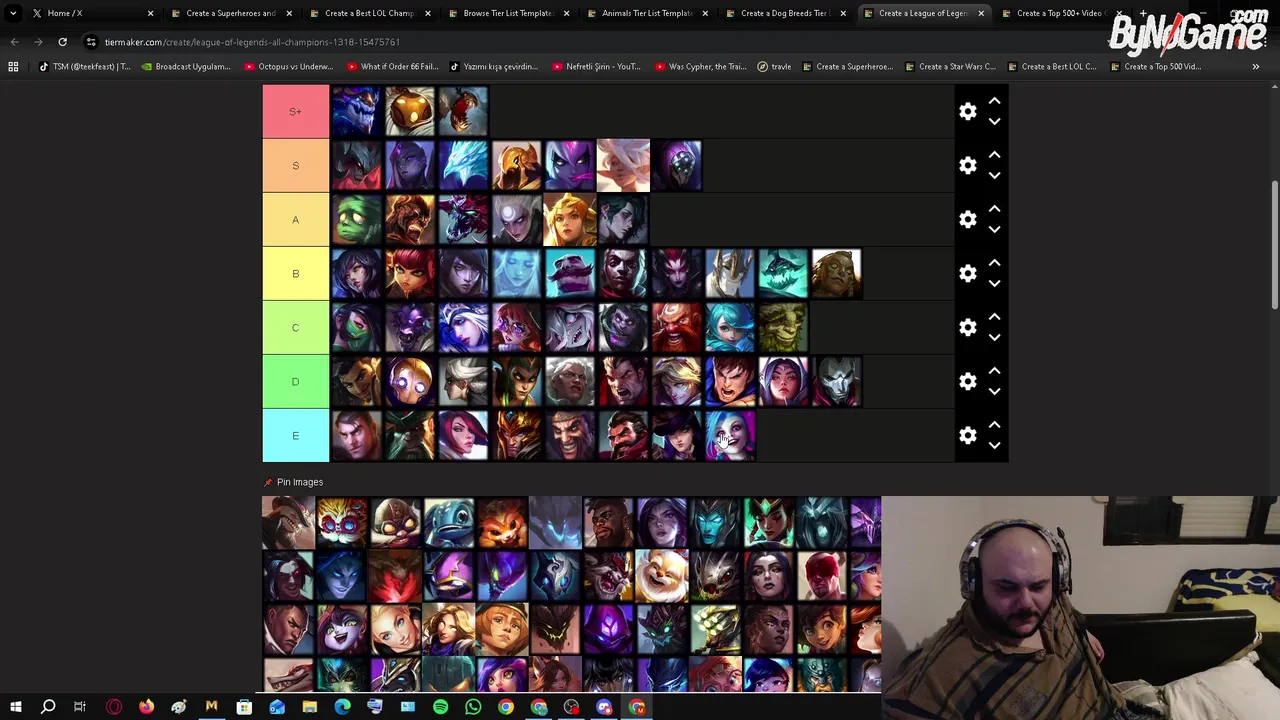This screenshot has width=1280, height=720.
Task: Open Create a Star Wars C... bookmark
Action: 950,67
